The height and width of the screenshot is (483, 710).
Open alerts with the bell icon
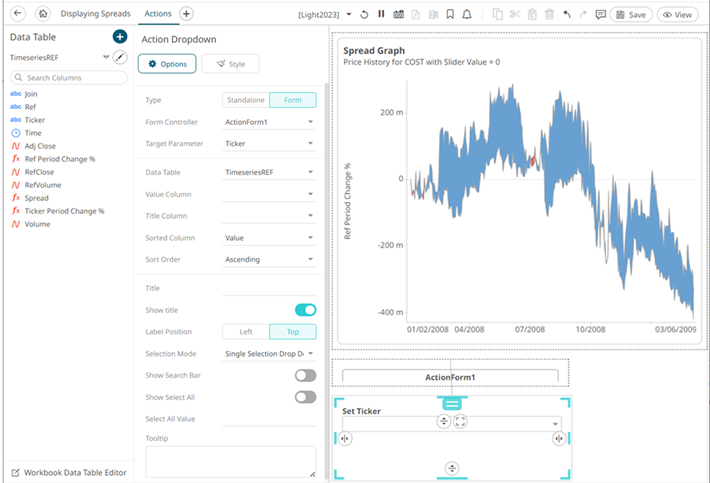468,14
